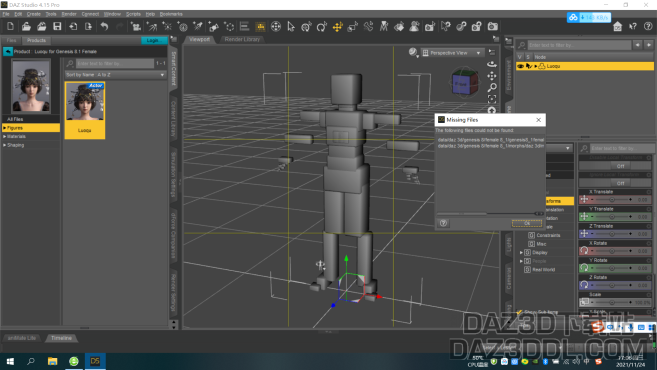
Task: Switch to the Timeline tab
Action: pyautogui.click(x=61, y=338)
